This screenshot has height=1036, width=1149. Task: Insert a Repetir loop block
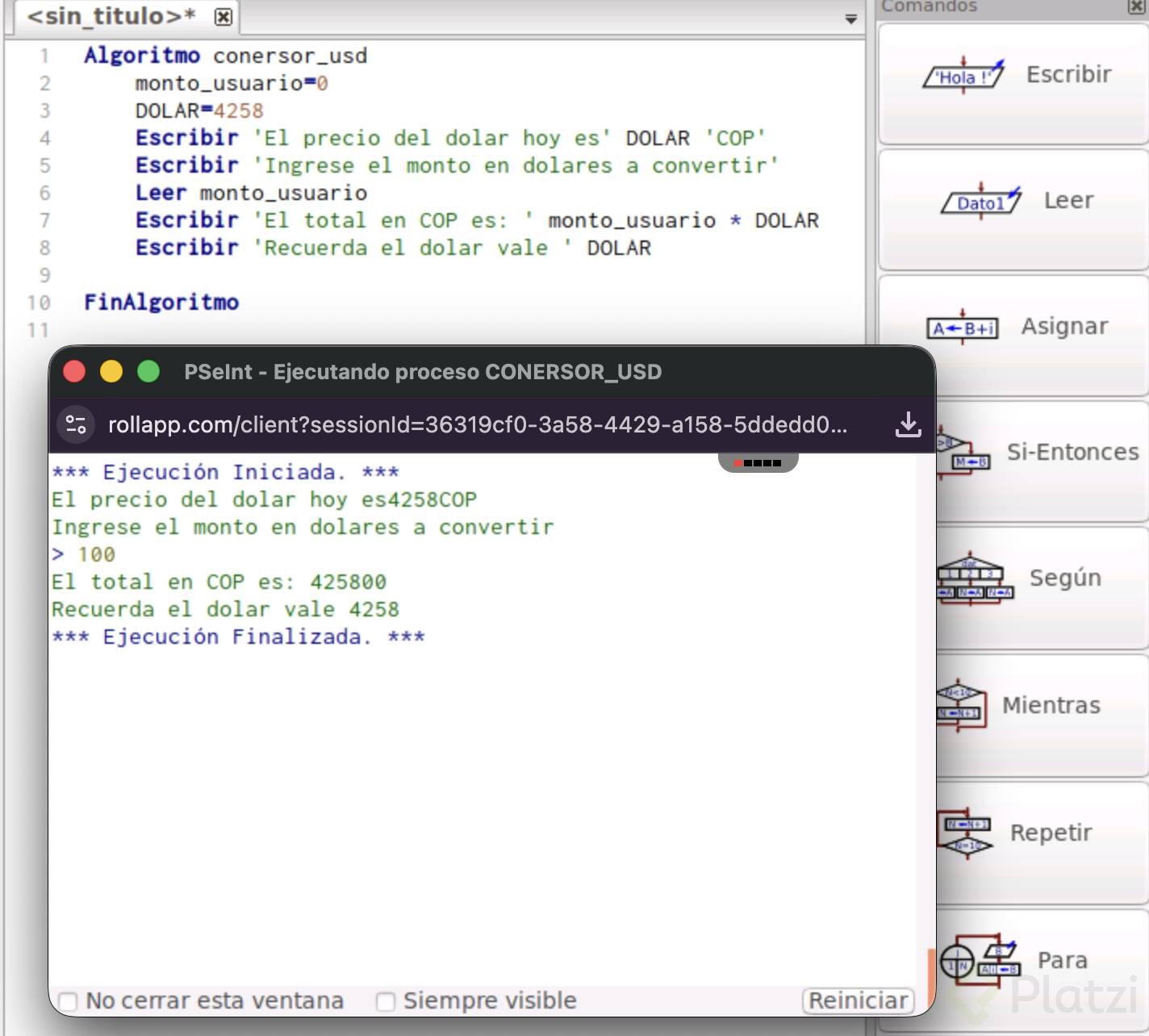tap(1042, 842)
